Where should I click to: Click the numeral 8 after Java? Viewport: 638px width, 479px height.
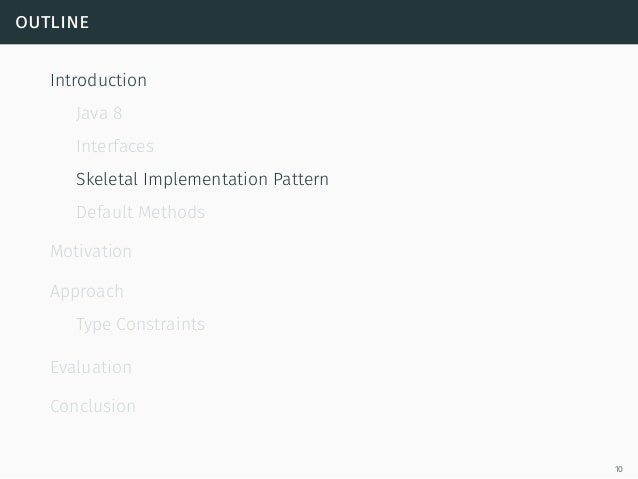(118, 114)
